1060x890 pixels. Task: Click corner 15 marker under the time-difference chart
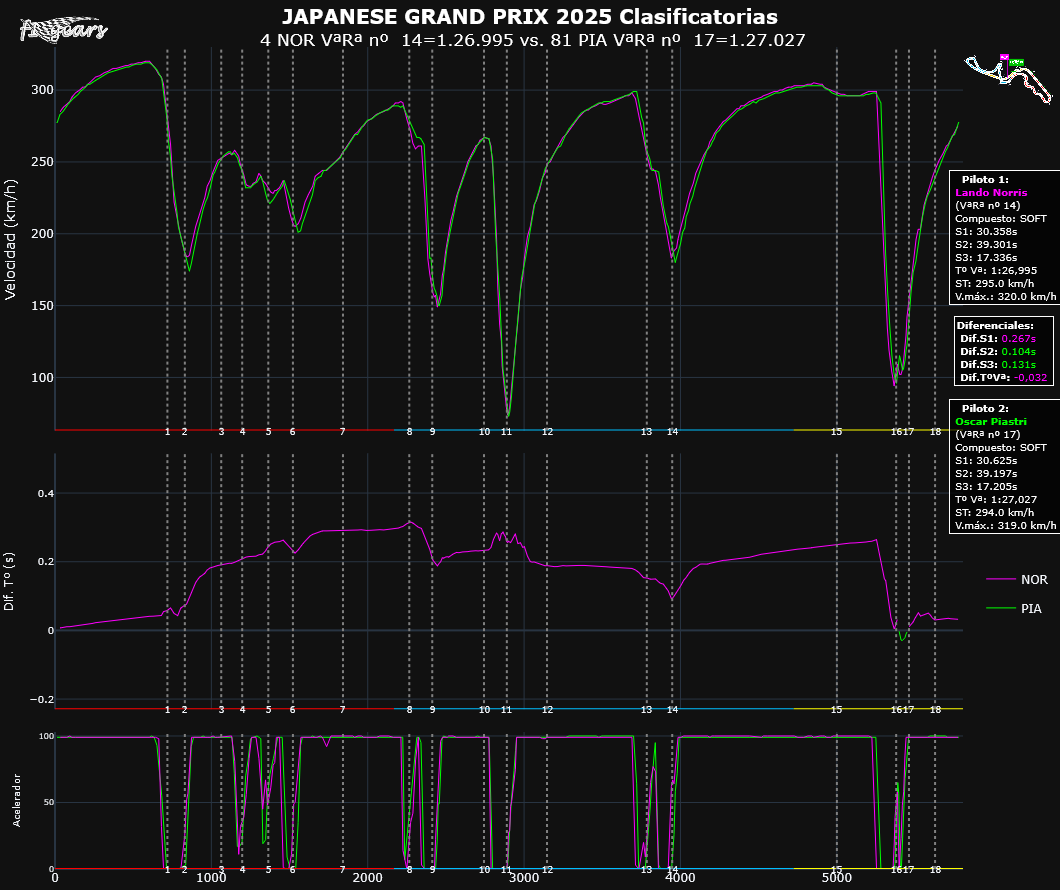pyautogui.click(x=837, y=710)
